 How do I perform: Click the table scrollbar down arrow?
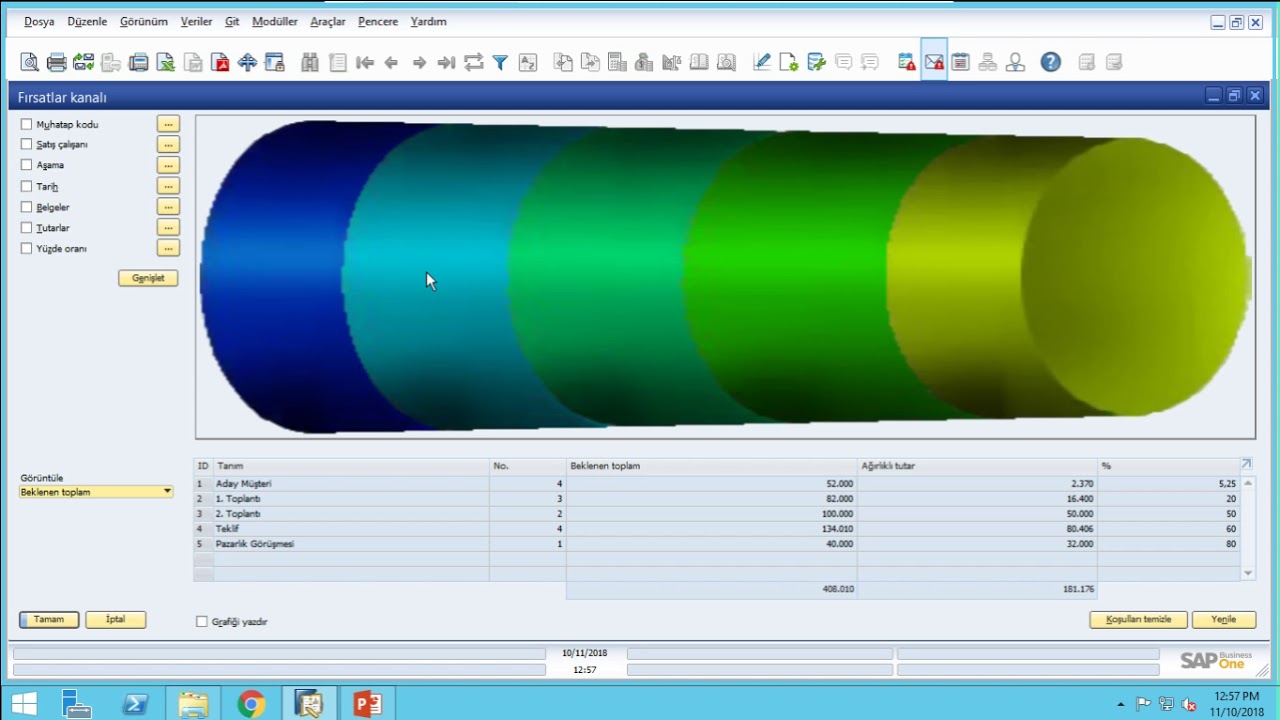1248,573
